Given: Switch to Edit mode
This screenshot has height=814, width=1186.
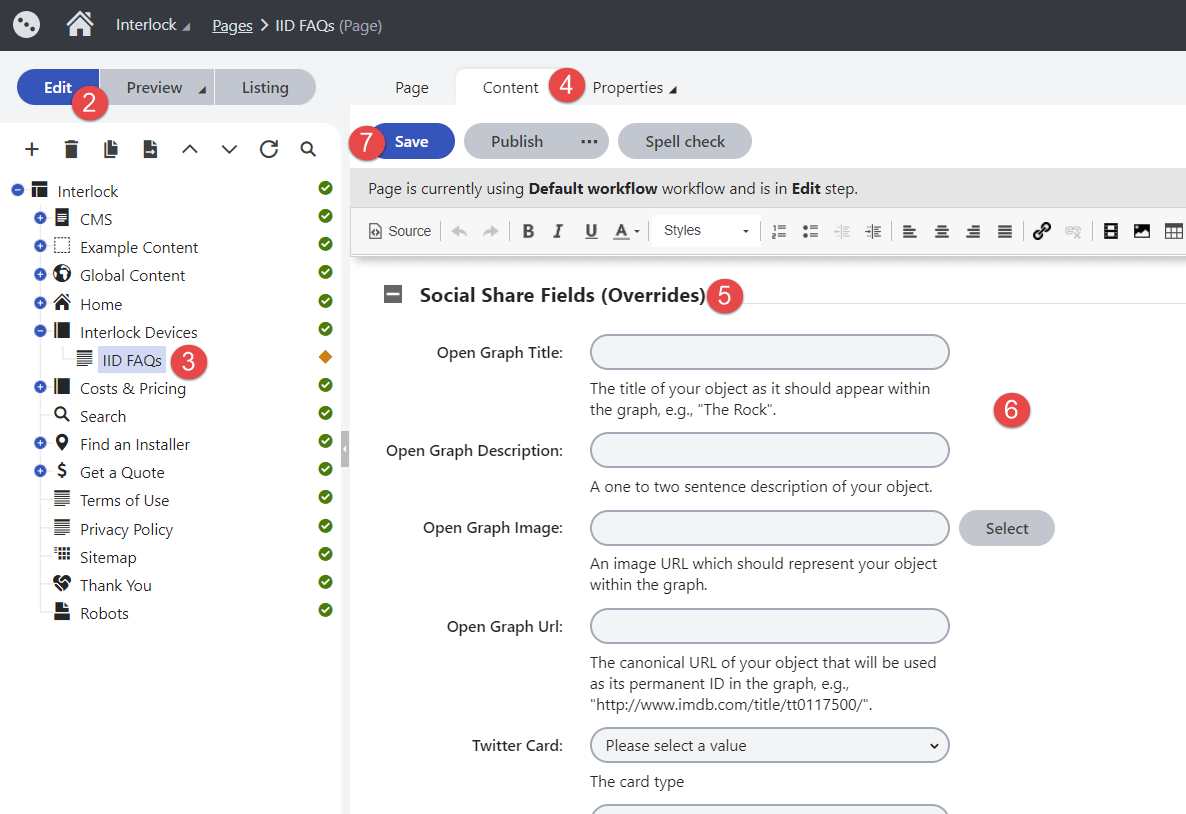Looking at the screenshot, I should [x=57, y=87].
